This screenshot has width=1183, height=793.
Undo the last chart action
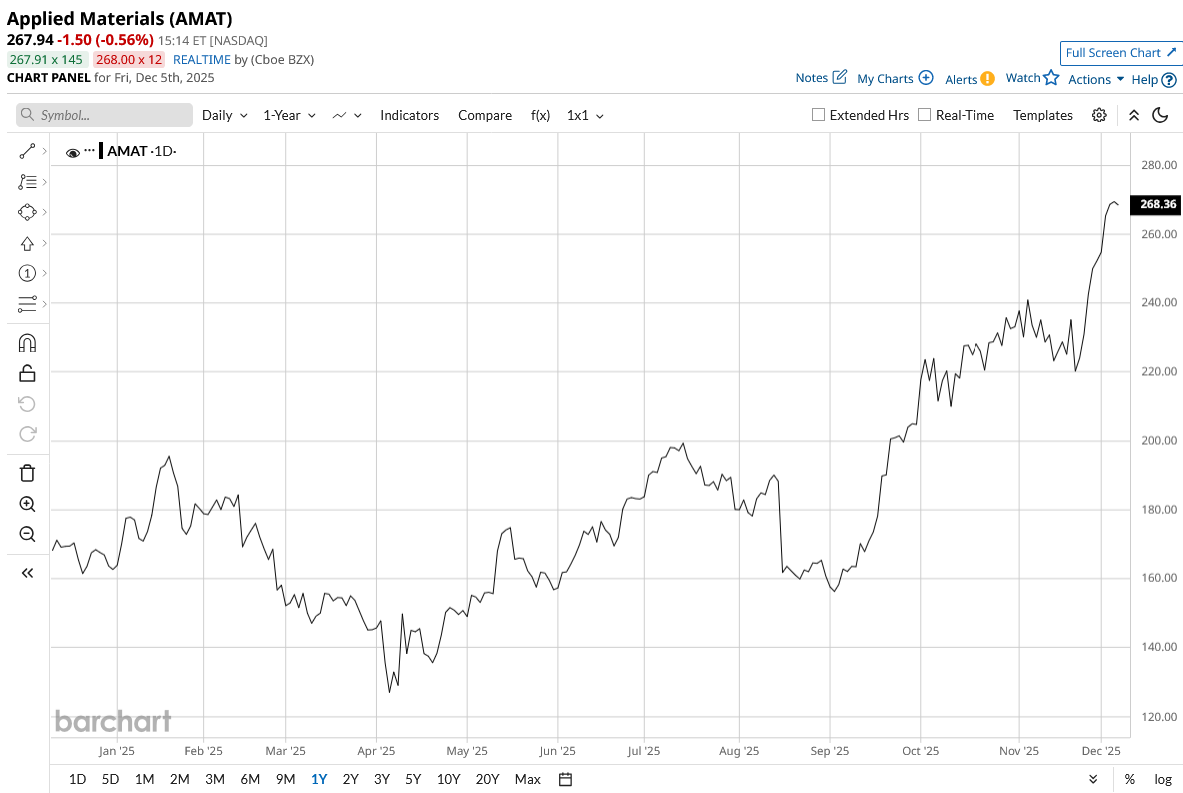point(27,404)
